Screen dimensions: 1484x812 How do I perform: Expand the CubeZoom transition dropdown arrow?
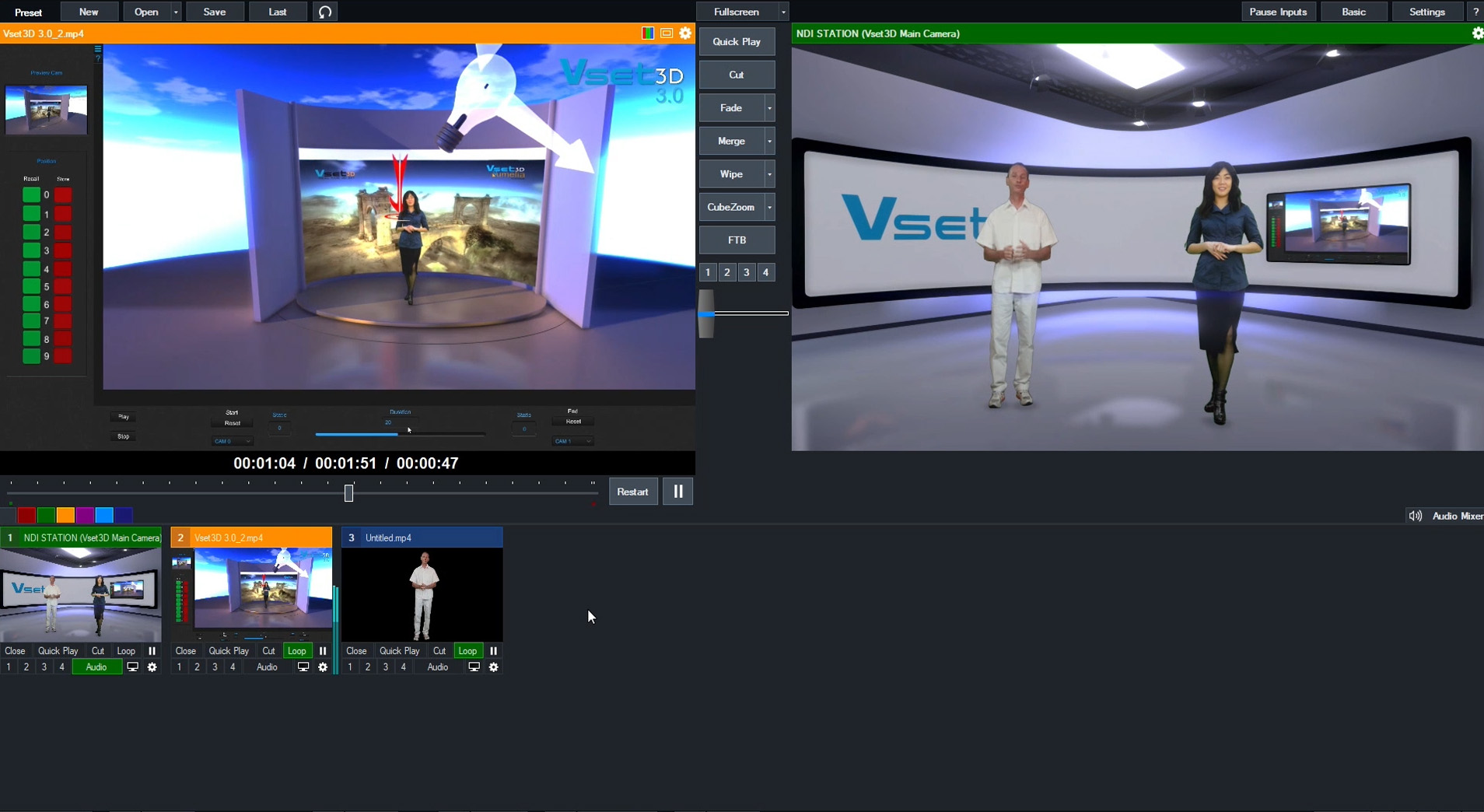[x=769, y=208]
